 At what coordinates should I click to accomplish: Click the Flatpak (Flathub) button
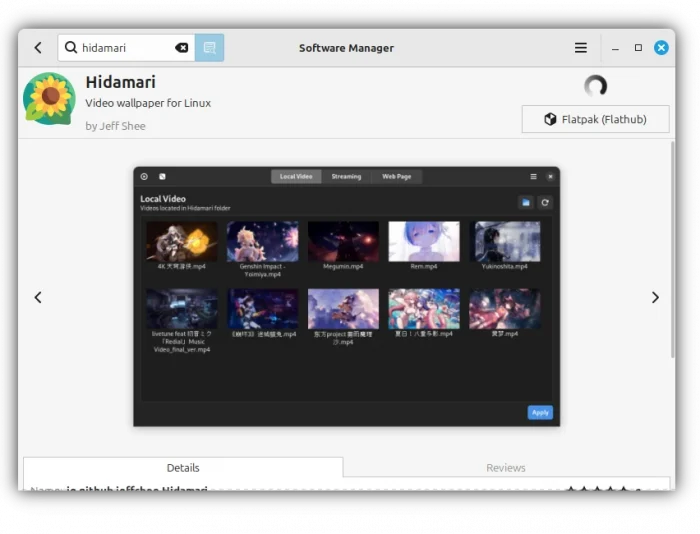(x=595, y=119)
